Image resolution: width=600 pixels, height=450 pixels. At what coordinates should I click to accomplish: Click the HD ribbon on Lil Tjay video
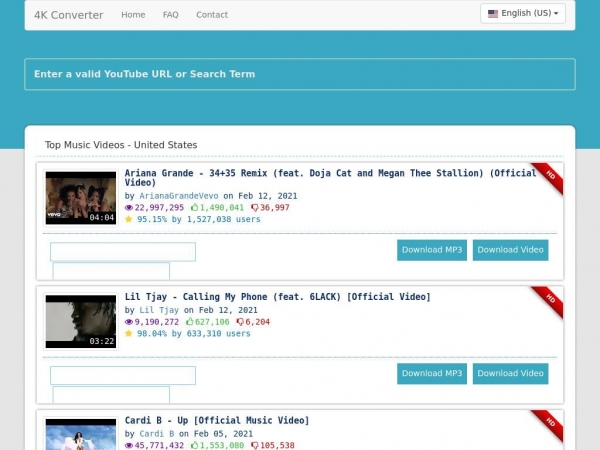point(549,300)
